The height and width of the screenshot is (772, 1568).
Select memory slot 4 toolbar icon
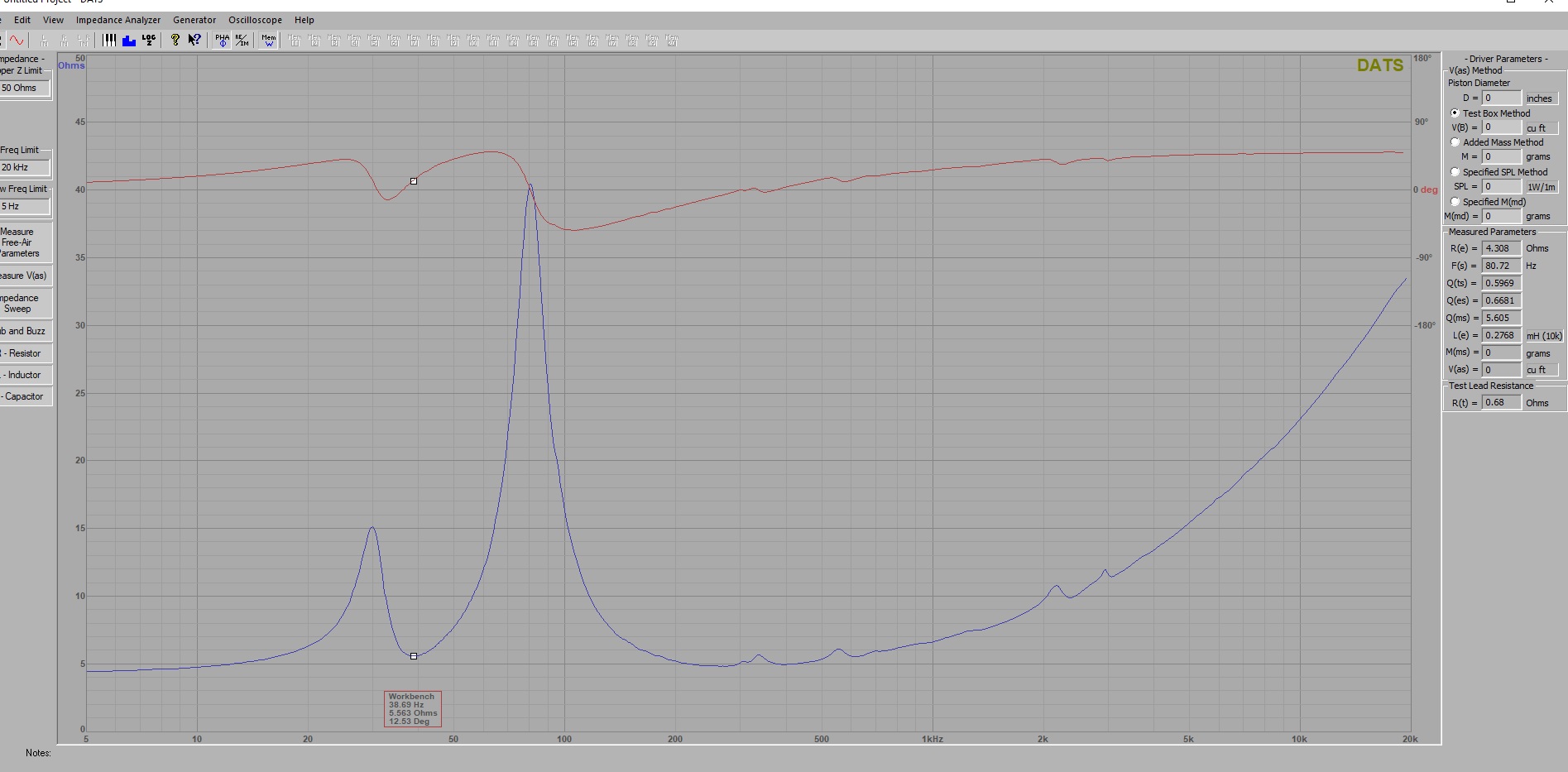[x=354, y=40]
